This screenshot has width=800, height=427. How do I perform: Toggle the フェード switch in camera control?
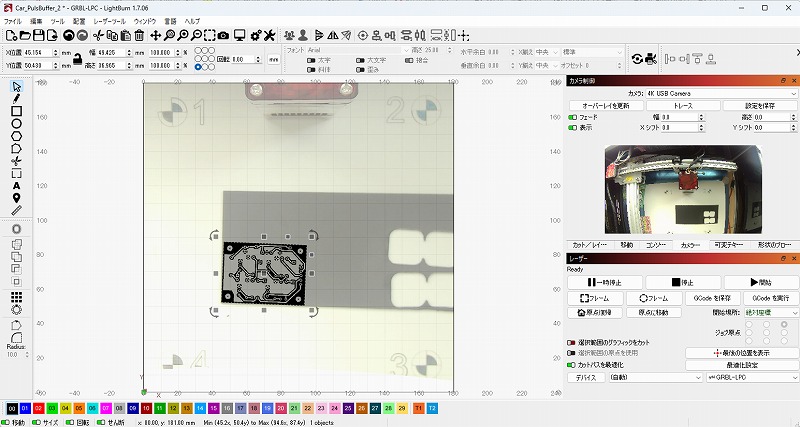click(x=573, y=117)
